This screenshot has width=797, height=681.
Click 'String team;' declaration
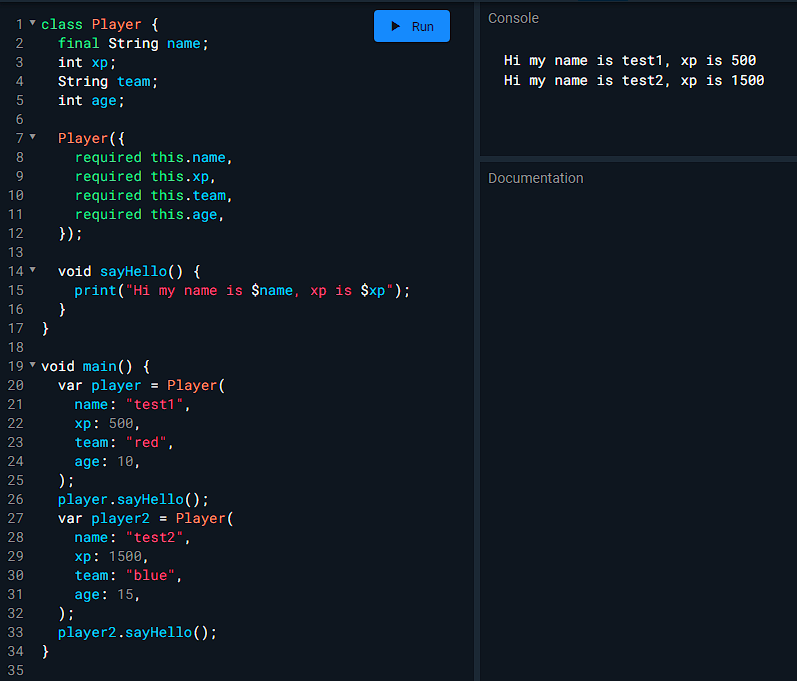(x=108, y=81)
